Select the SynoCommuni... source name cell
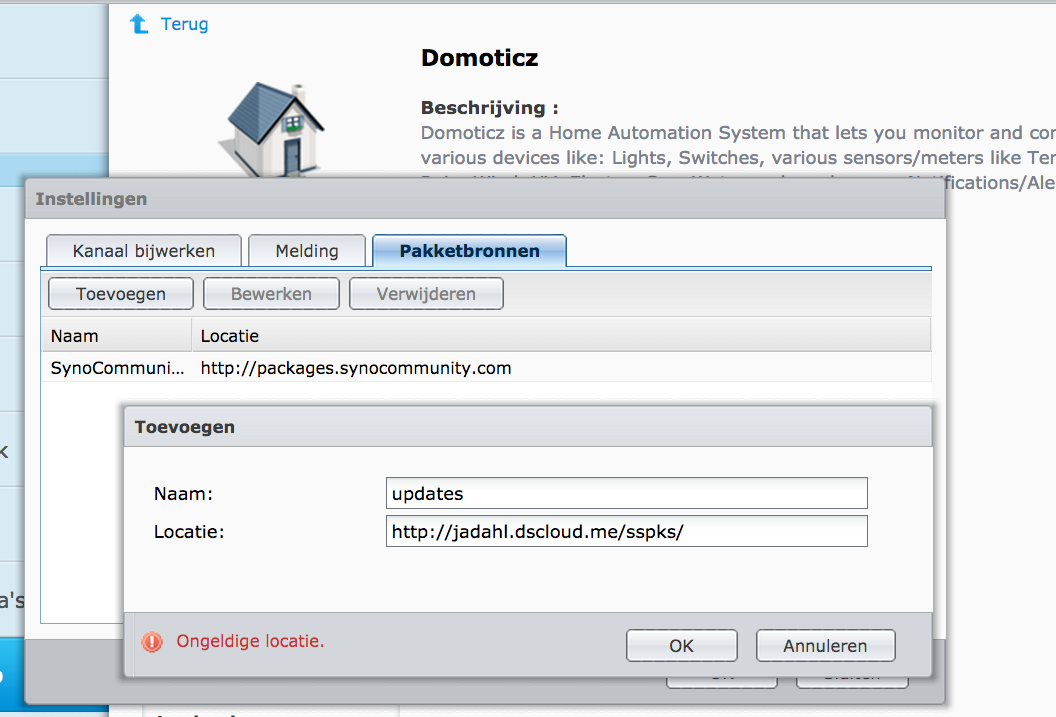1056x717 pixels. click(x=117, y=368)
